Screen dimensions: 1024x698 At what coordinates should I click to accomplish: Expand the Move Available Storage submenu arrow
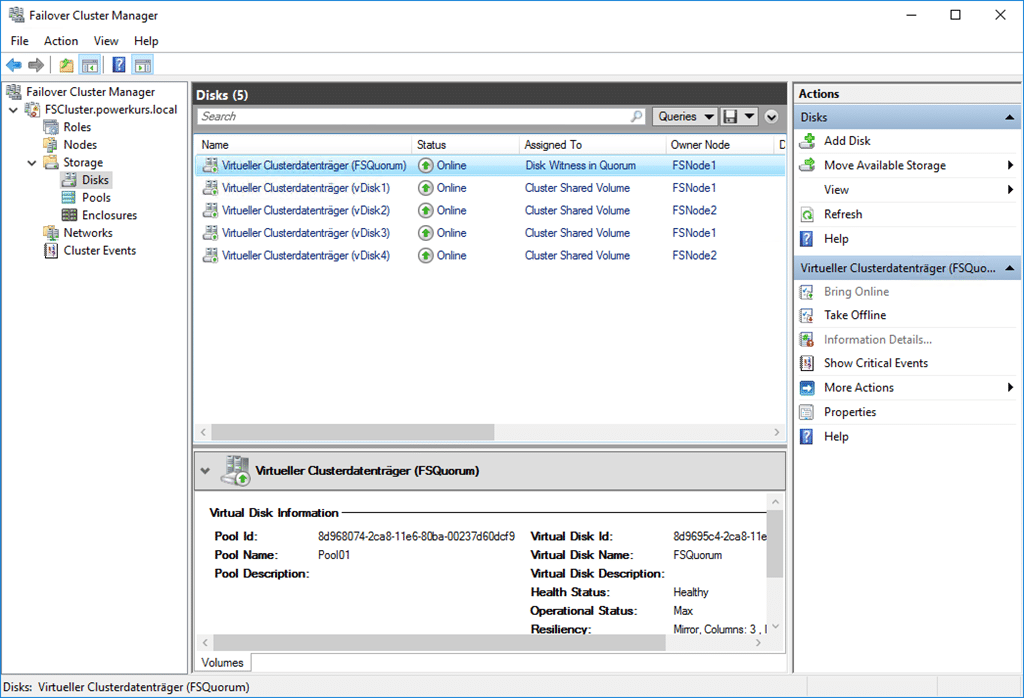[1010, 165]
